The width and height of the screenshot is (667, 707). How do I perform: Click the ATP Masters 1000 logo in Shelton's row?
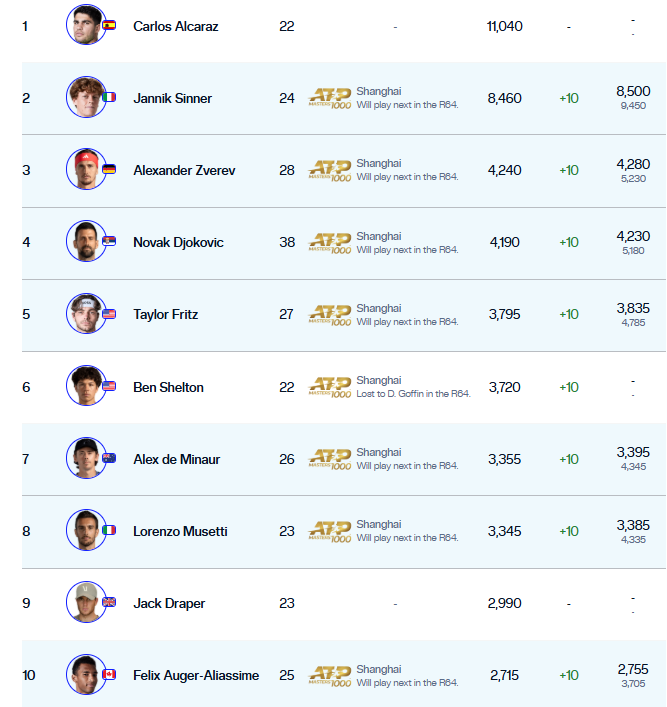(x=330, y=387)
